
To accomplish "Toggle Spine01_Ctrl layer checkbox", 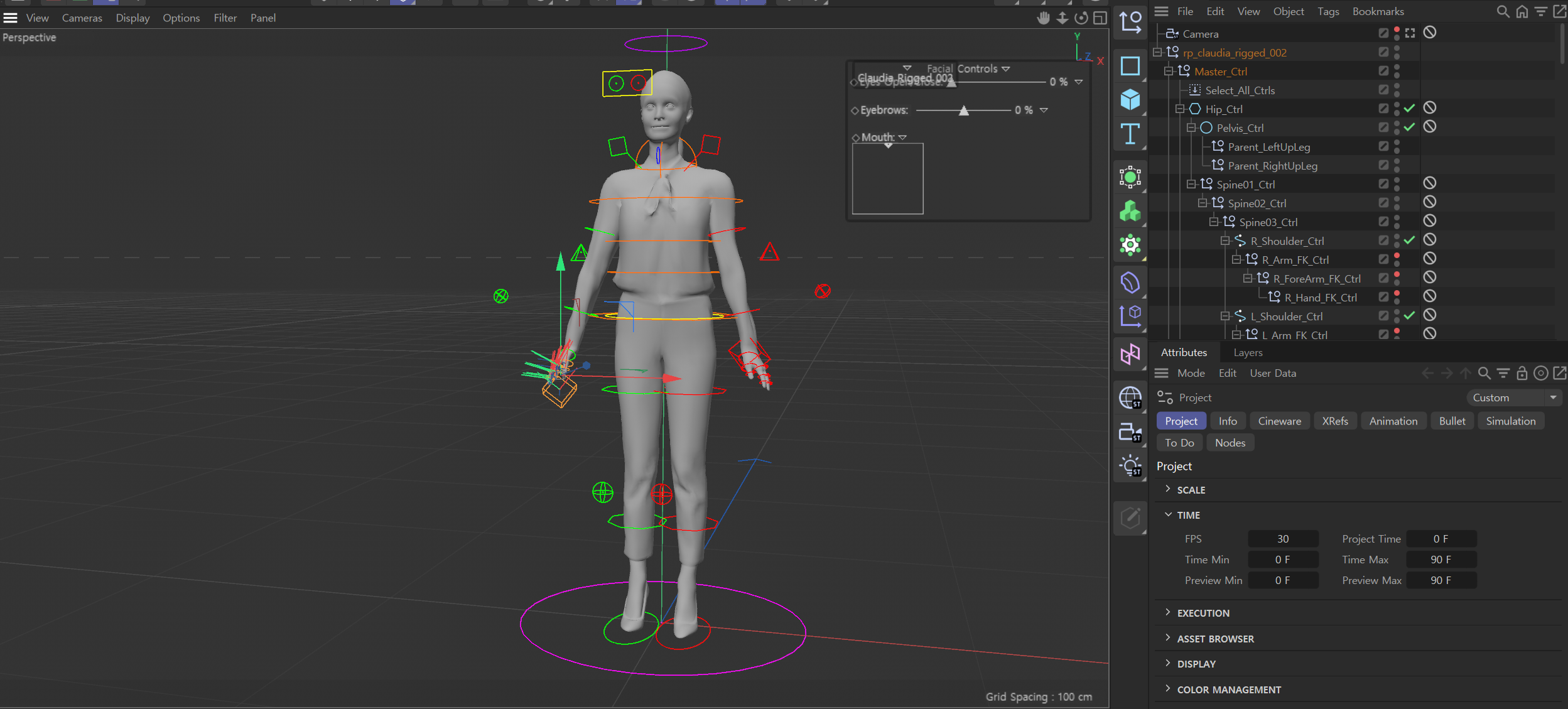I will (x=1383, y=183).
